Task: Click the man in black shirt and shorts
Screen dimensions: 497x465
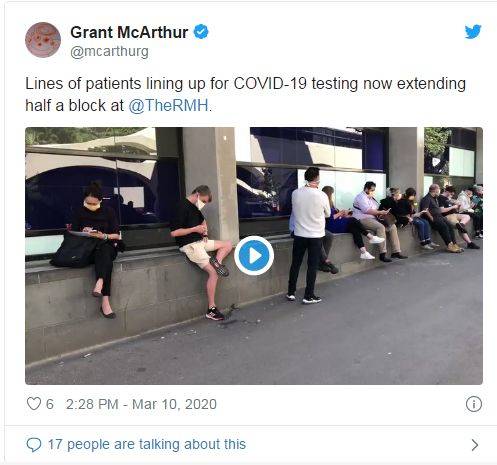Action: (x=201, y=252)
